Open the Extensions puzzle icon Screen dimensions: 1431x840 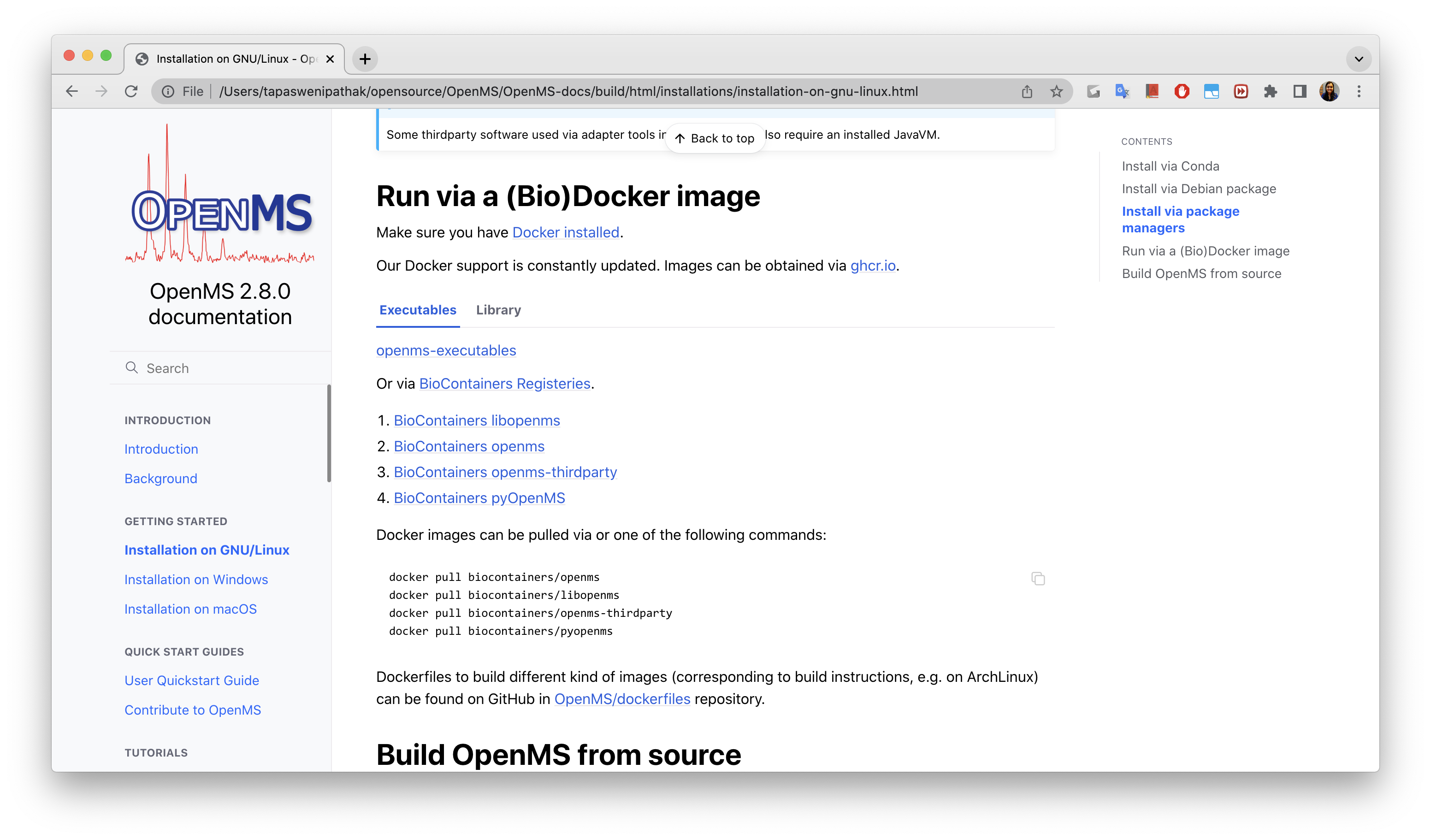1270,91
